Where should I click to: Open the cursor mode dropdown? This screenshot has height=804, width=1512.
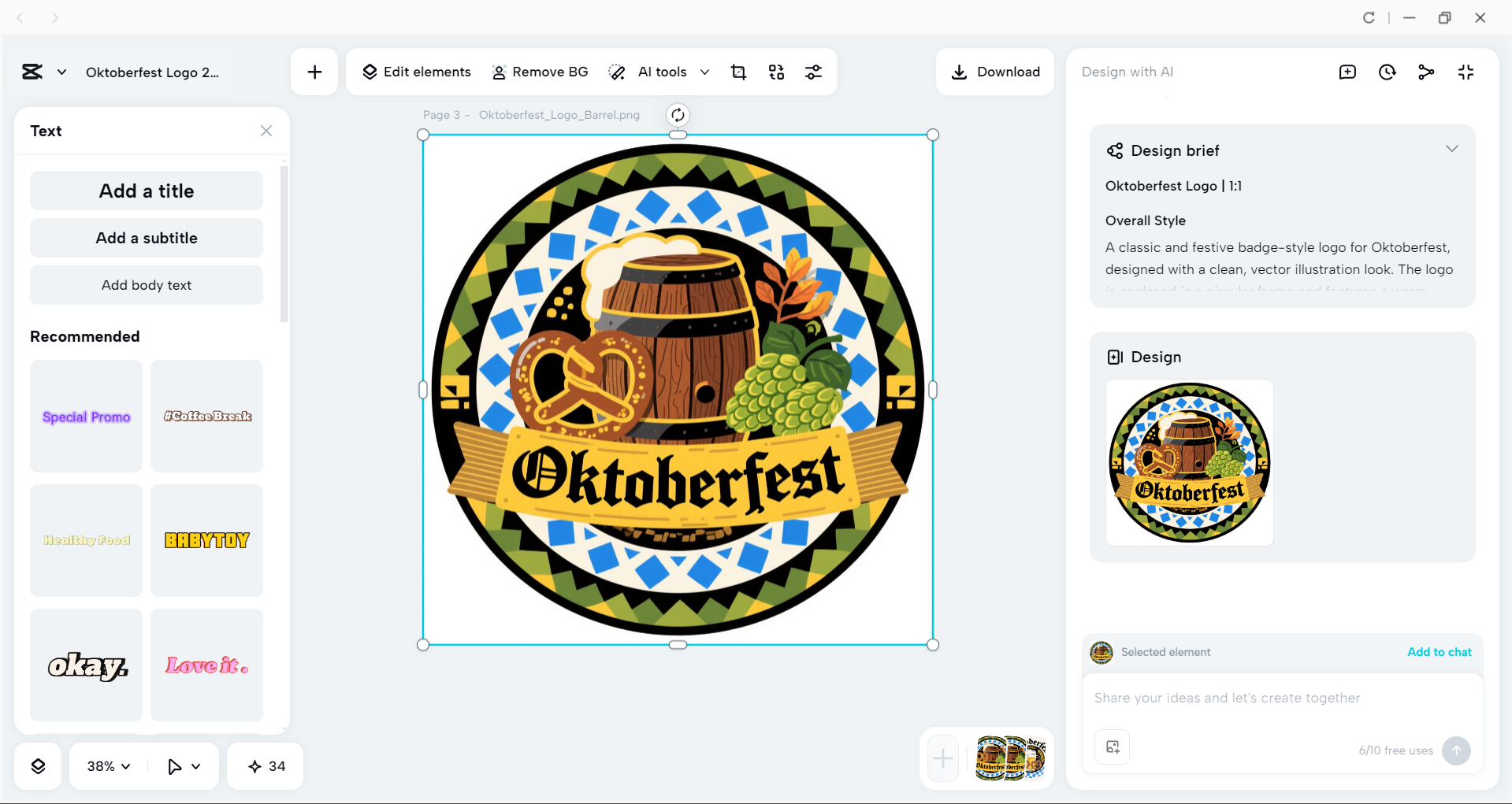click(x=183, y=765)
